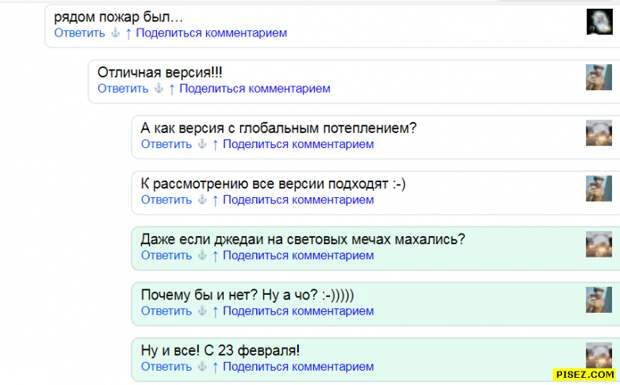Click up-arrow parent icon under 'С 23 февраля' comment

[215, 367]
